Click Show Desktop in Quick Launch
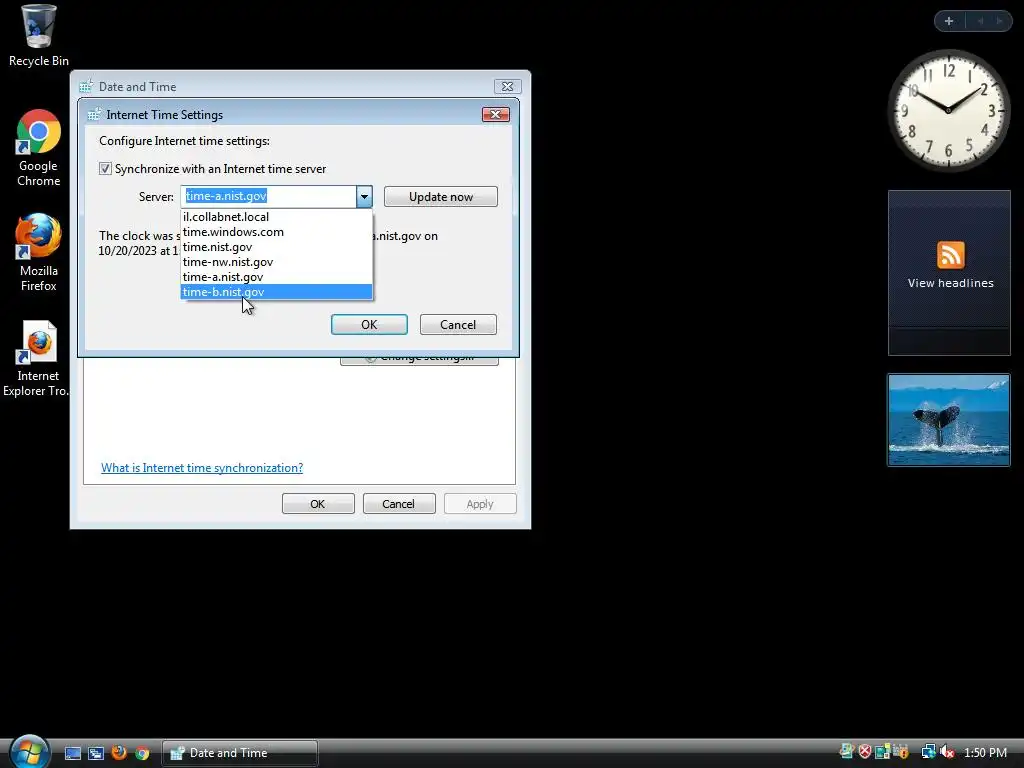This screenshot has height=768, width=1024. 72,753
